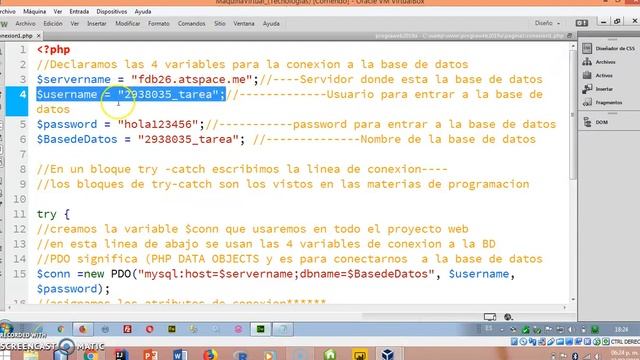Open VirtualBox Máquina menu

pos(35,11)
